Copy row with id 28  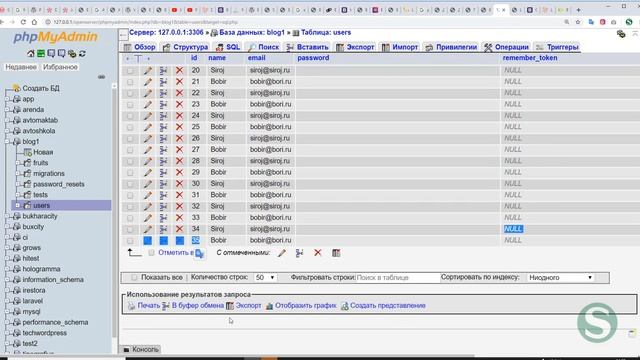pyautogui.click(x=163, y=161)
